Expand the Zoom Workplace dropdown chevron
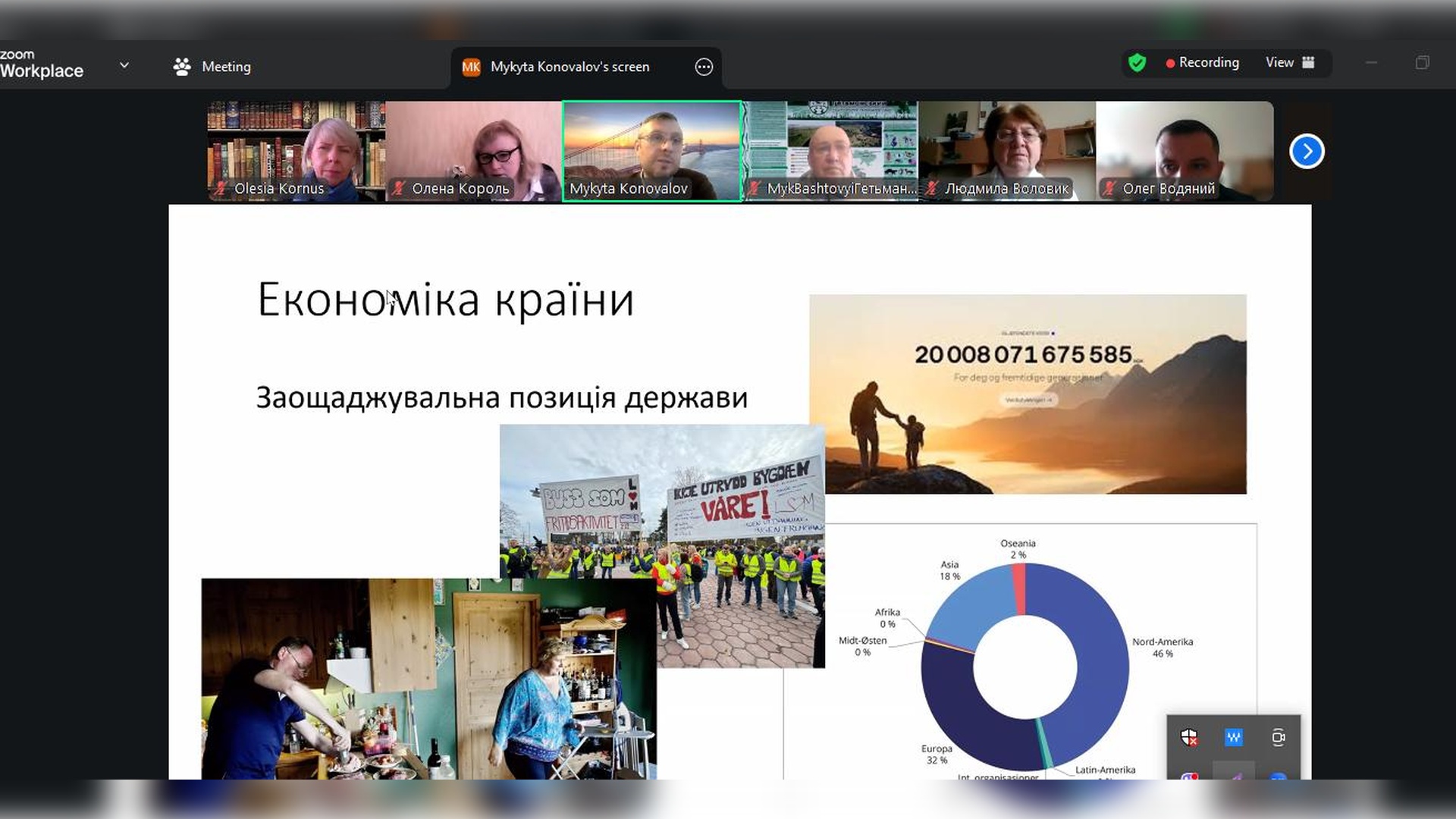 (124, 66)
